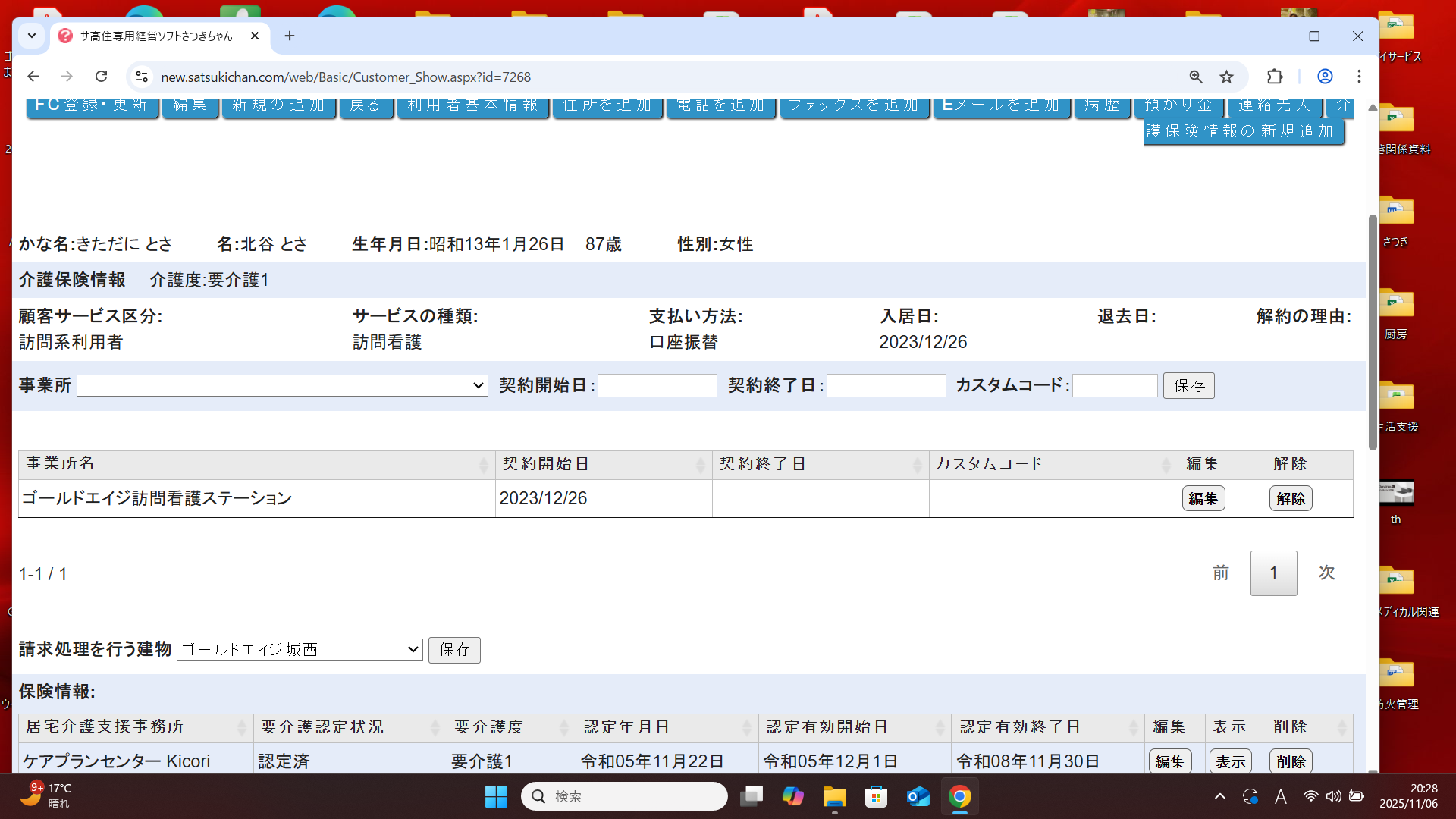This screenshot has width=1456, height=819.
Task: Open the Chrome profile icon
Action: point(1325,77)
